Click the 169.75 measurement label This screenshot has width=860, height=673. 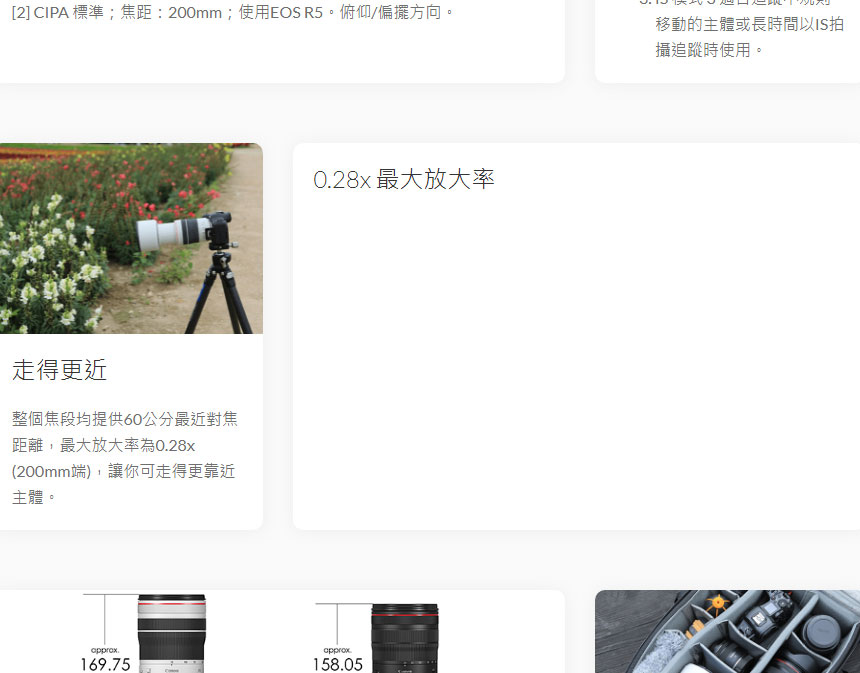coord(105,664)
